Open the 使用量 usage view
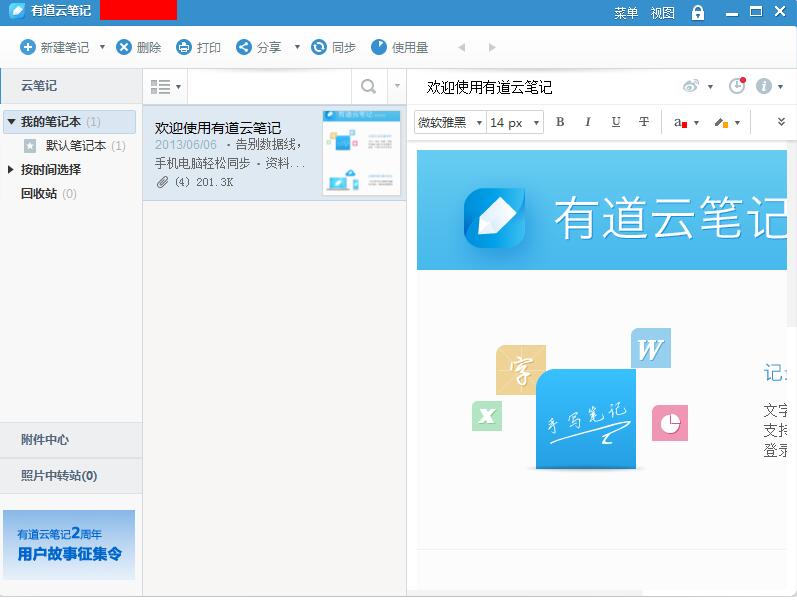 tap(379, 47)
